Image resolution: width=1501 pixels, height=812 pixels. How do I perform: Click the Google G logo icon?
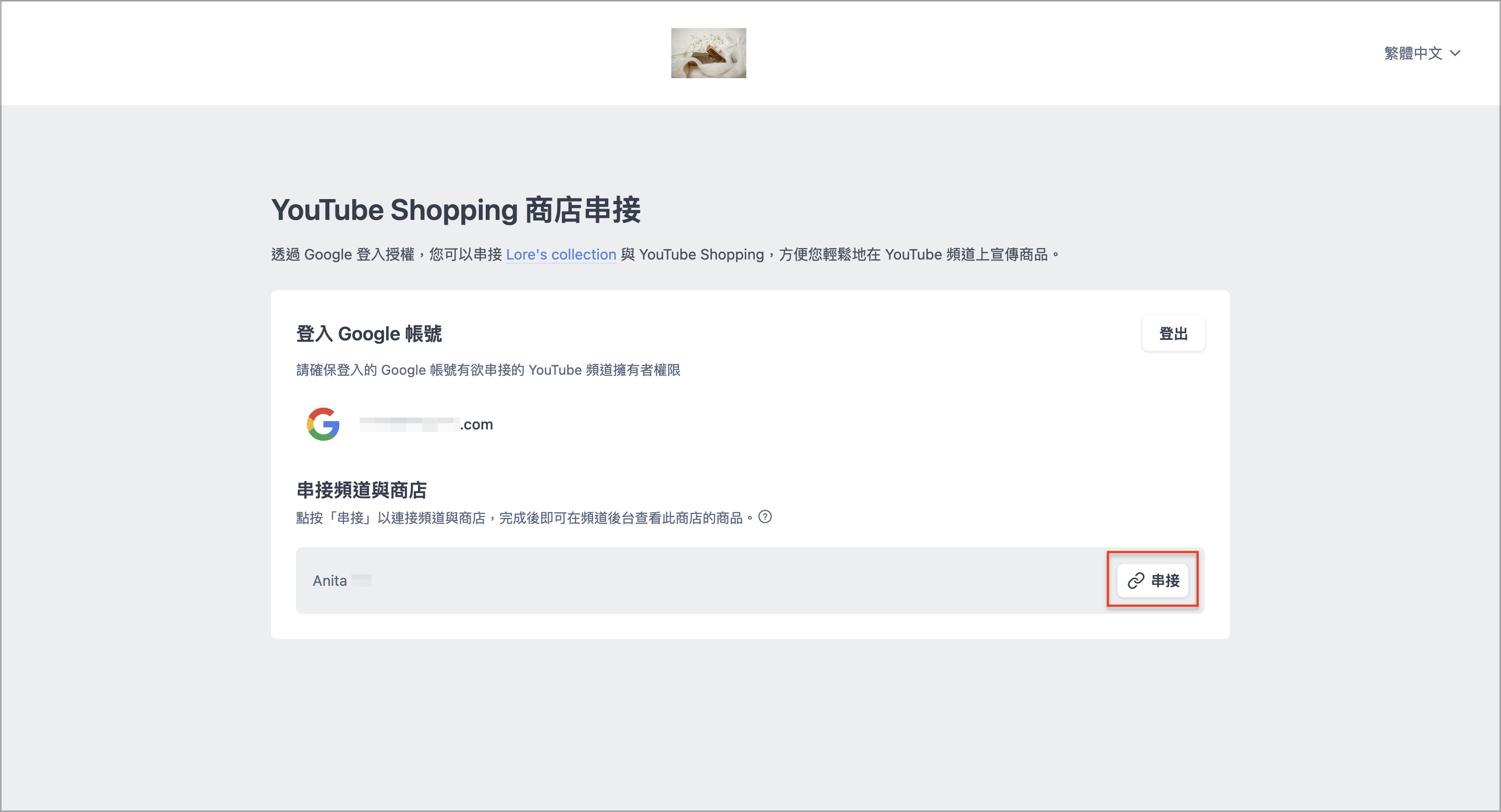[x=323, y=424]
